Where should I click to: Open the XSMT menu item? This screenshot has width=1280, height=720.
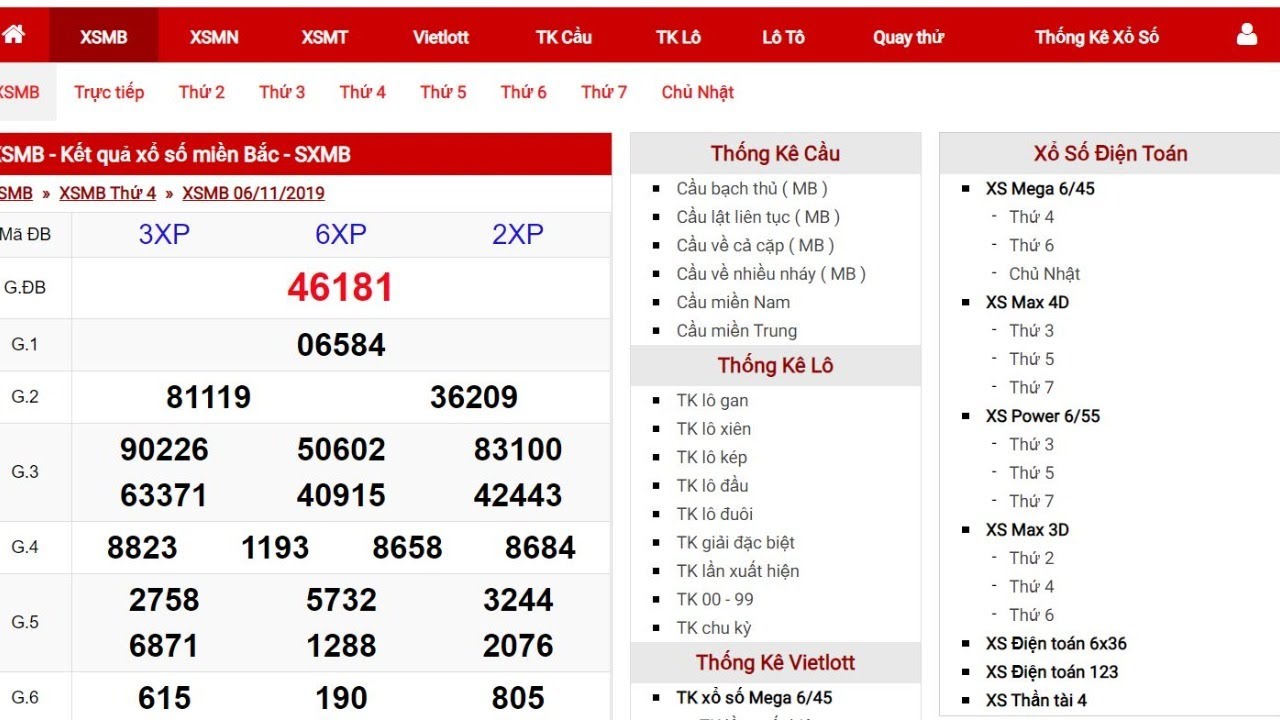point(325,37)
